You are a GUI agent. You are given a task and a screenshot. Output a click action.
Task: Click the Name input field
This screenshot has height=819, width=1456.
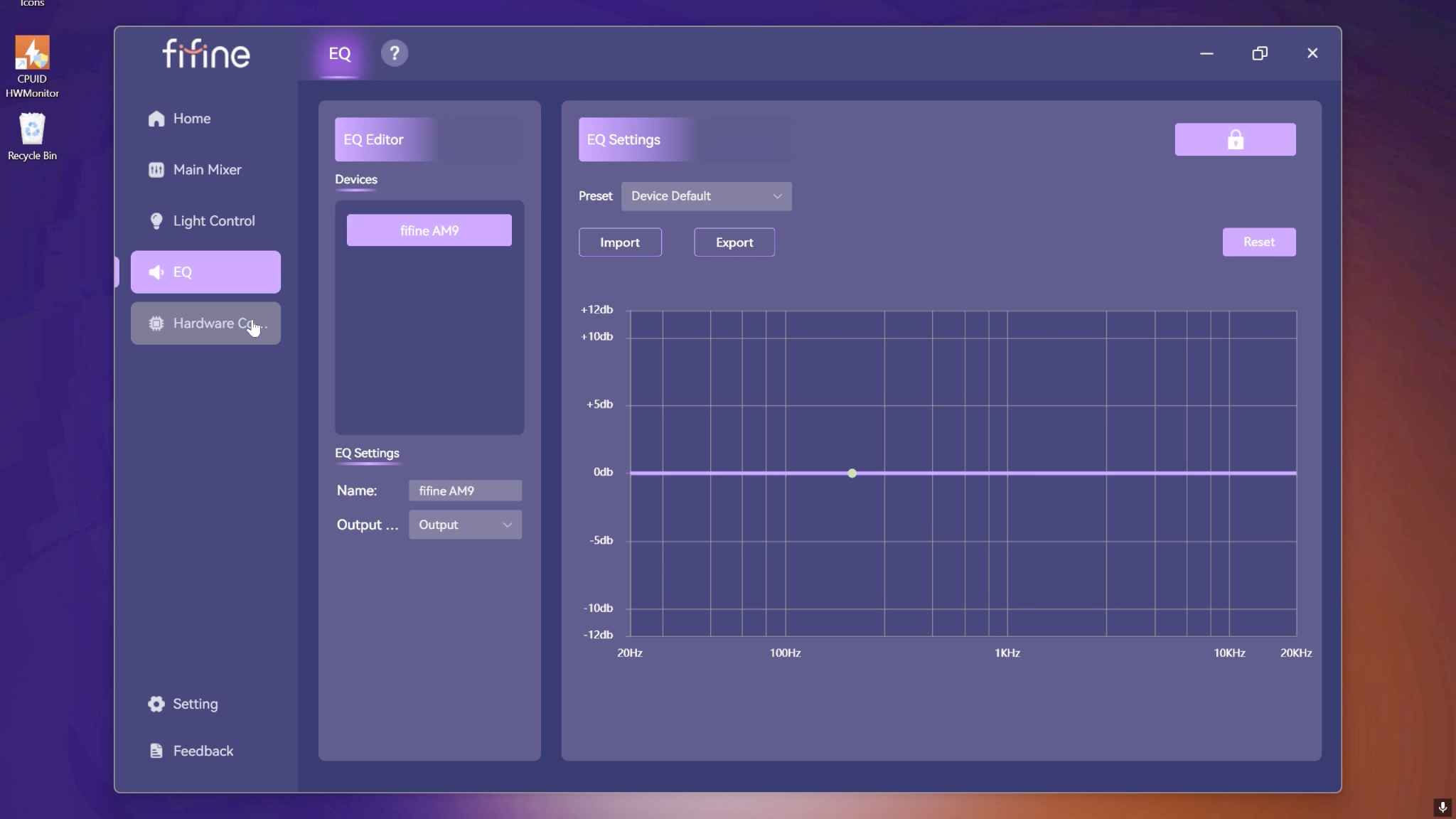pyautogui.click(x=465, y=491)
